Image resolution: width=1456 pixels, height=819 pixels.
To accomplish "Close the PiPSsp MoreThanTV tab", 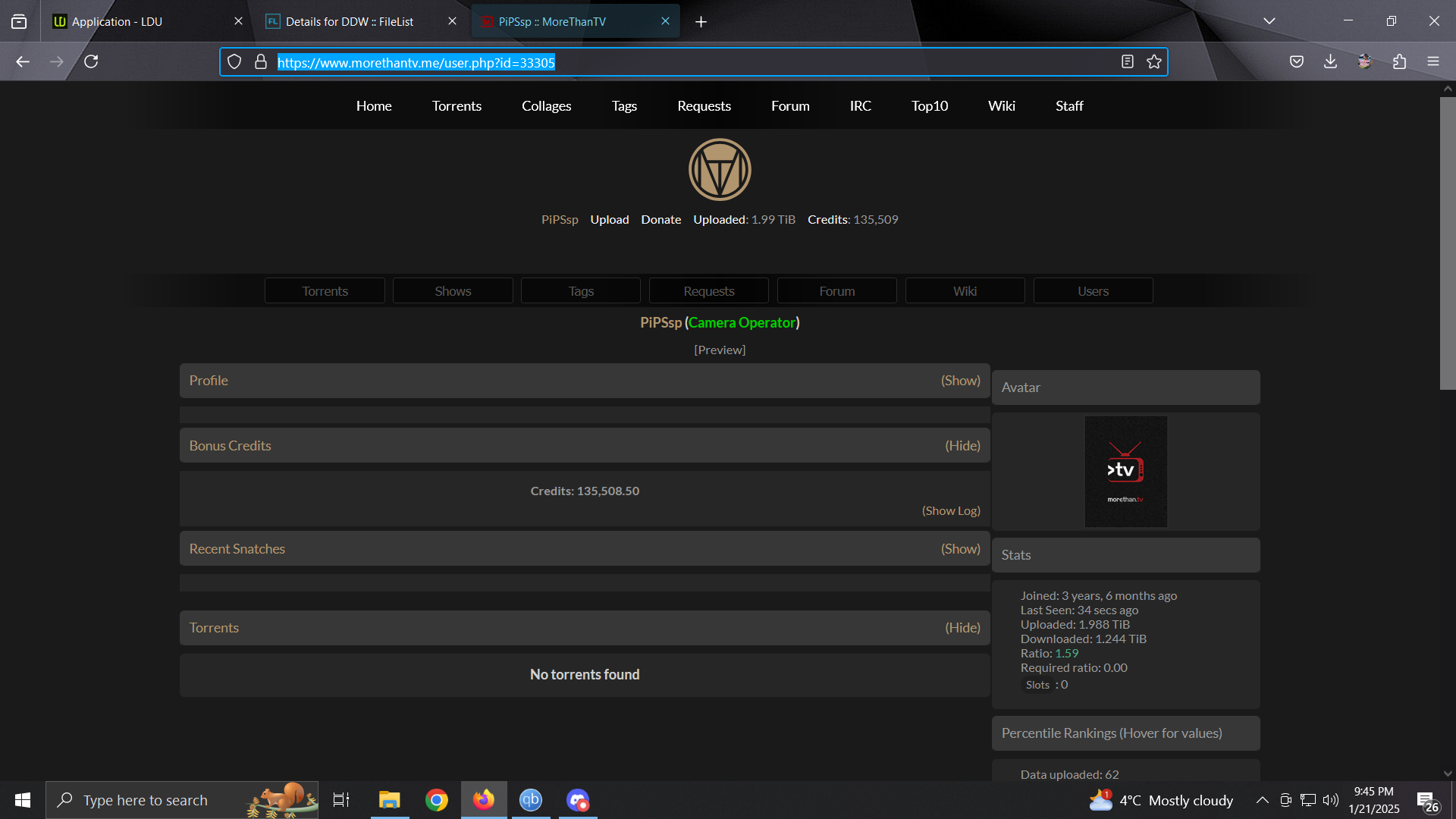I will pyautogui.click(x=665, y=21).
